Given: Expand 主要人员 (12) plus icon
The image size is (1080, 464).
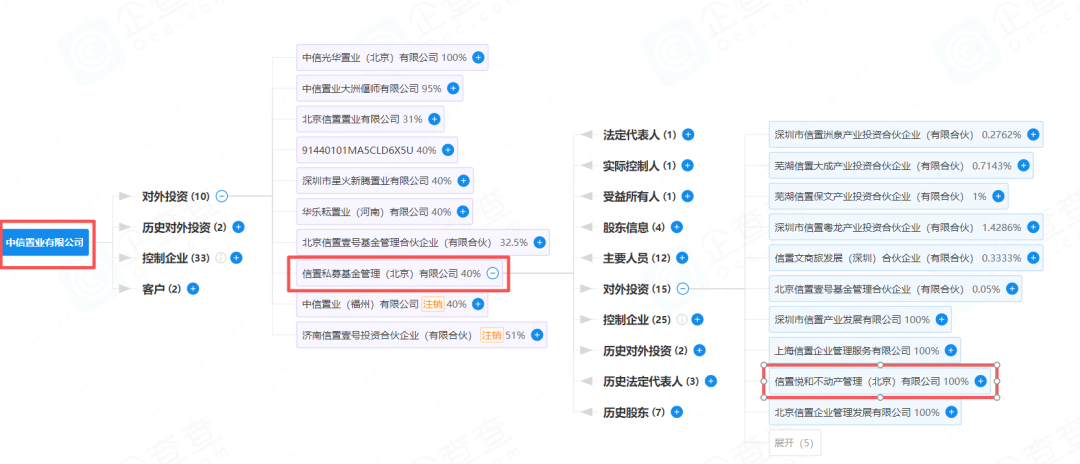Looking at the screenshot, I should coord(682,258).
